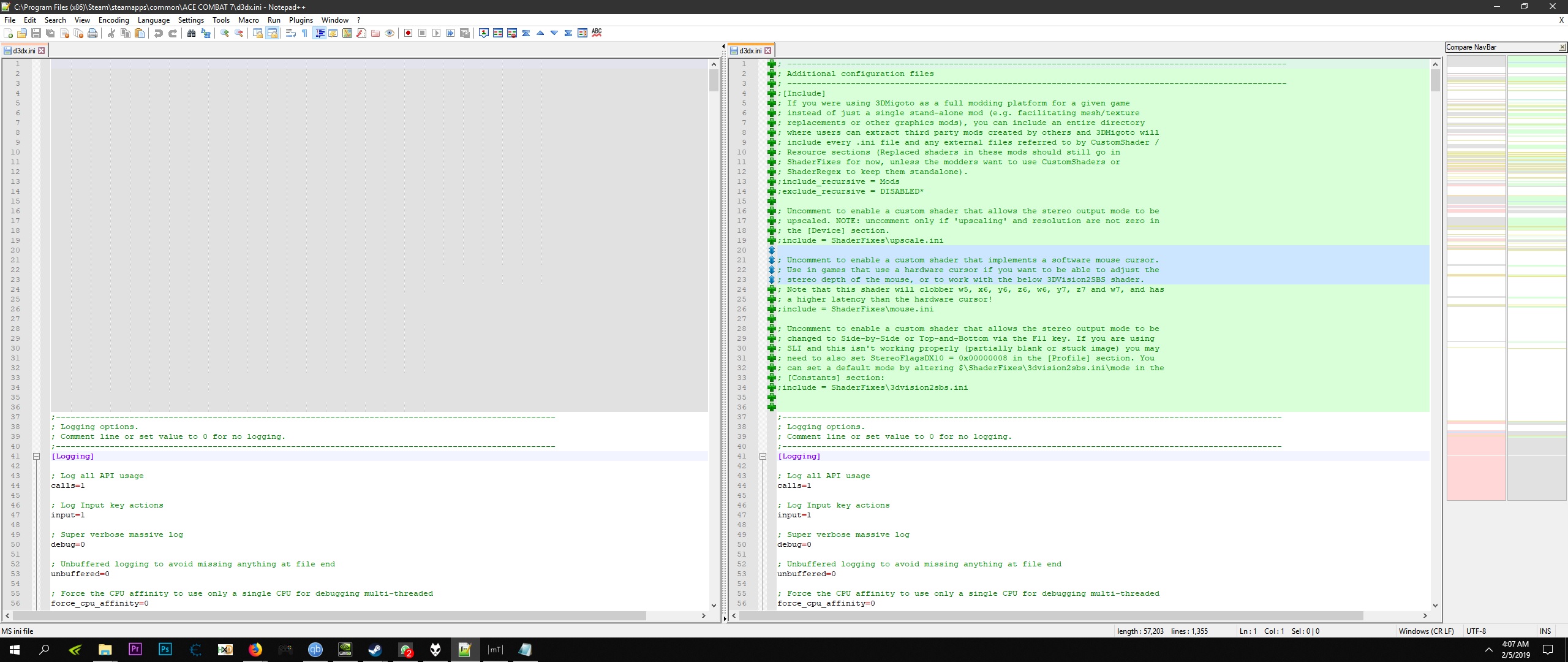This screenshot has height=662, width=1568.
Task: Click the Compare NavBar right overview column
Action: [1536, 278]
